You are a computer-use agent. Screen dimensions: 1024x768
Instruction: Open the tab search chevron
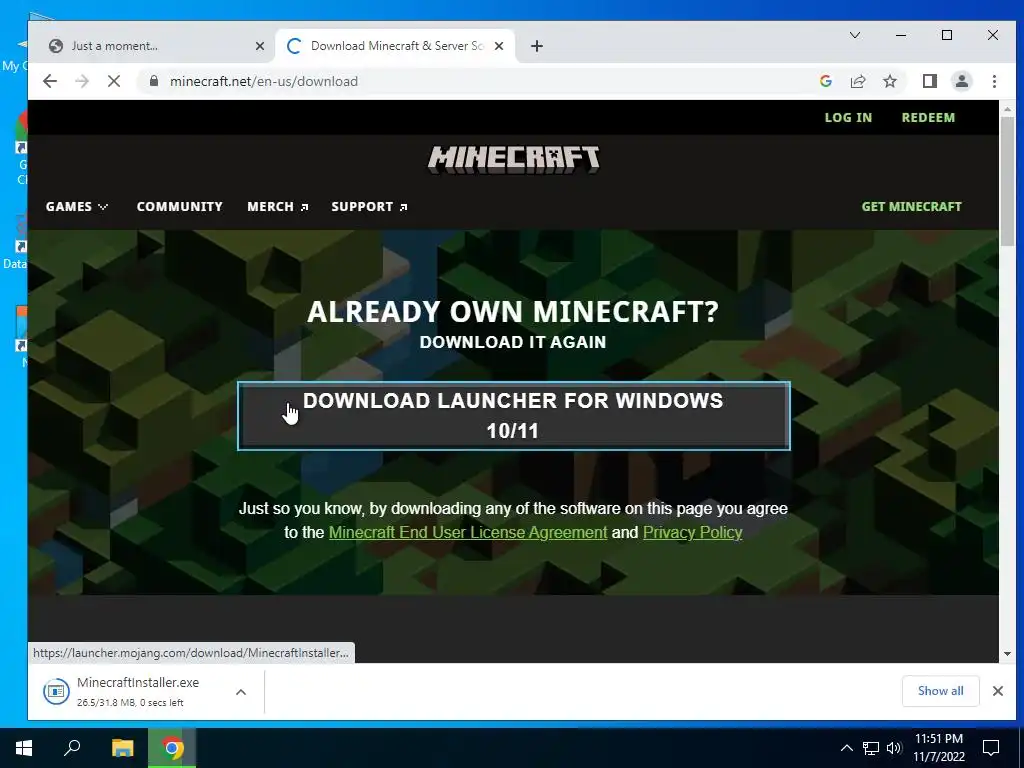854,35
